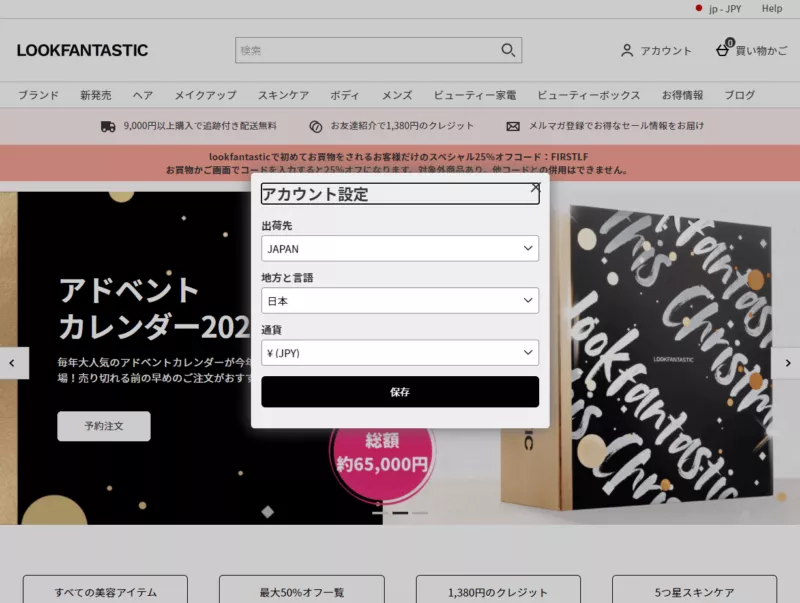Click the right carousel arrow
This screenshot has width=800, height=603.
(790, 364)
